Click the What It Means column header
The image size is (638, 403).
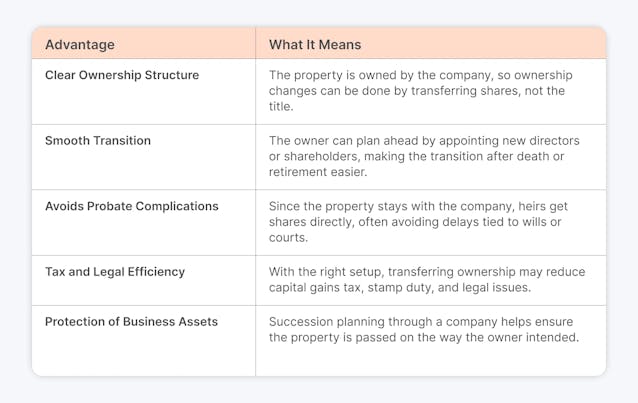[315, 44]
